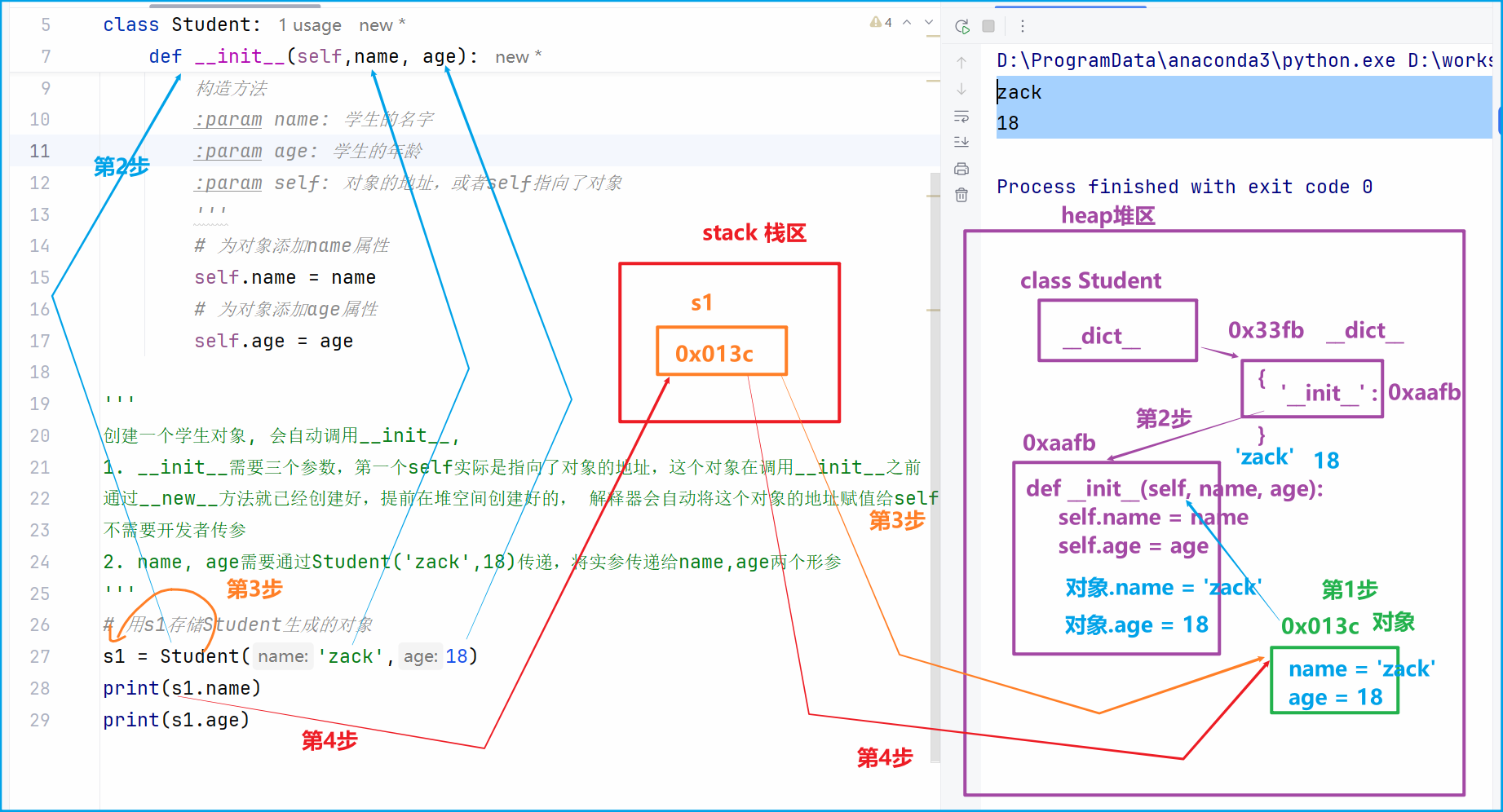Clear console with trash icon
Image resolution: width=1503 pixels, height=812 pixels.
(961, 195)
